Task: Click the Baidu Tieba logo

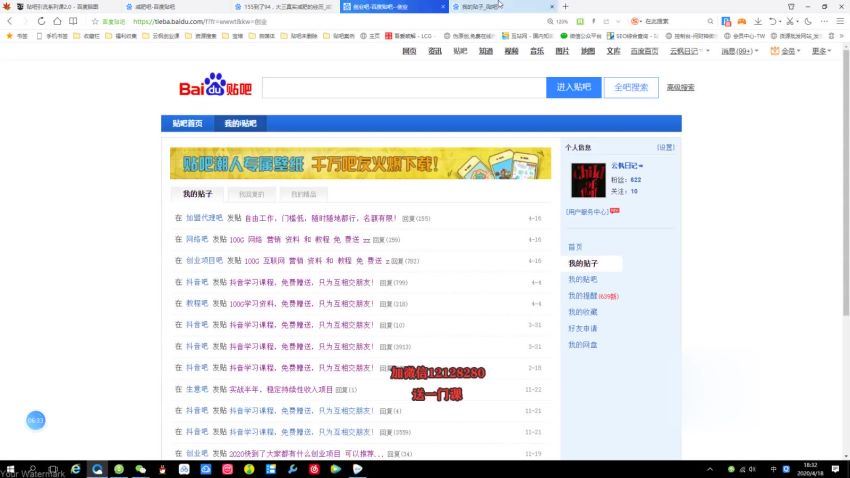Action: [x=215, y=85]
